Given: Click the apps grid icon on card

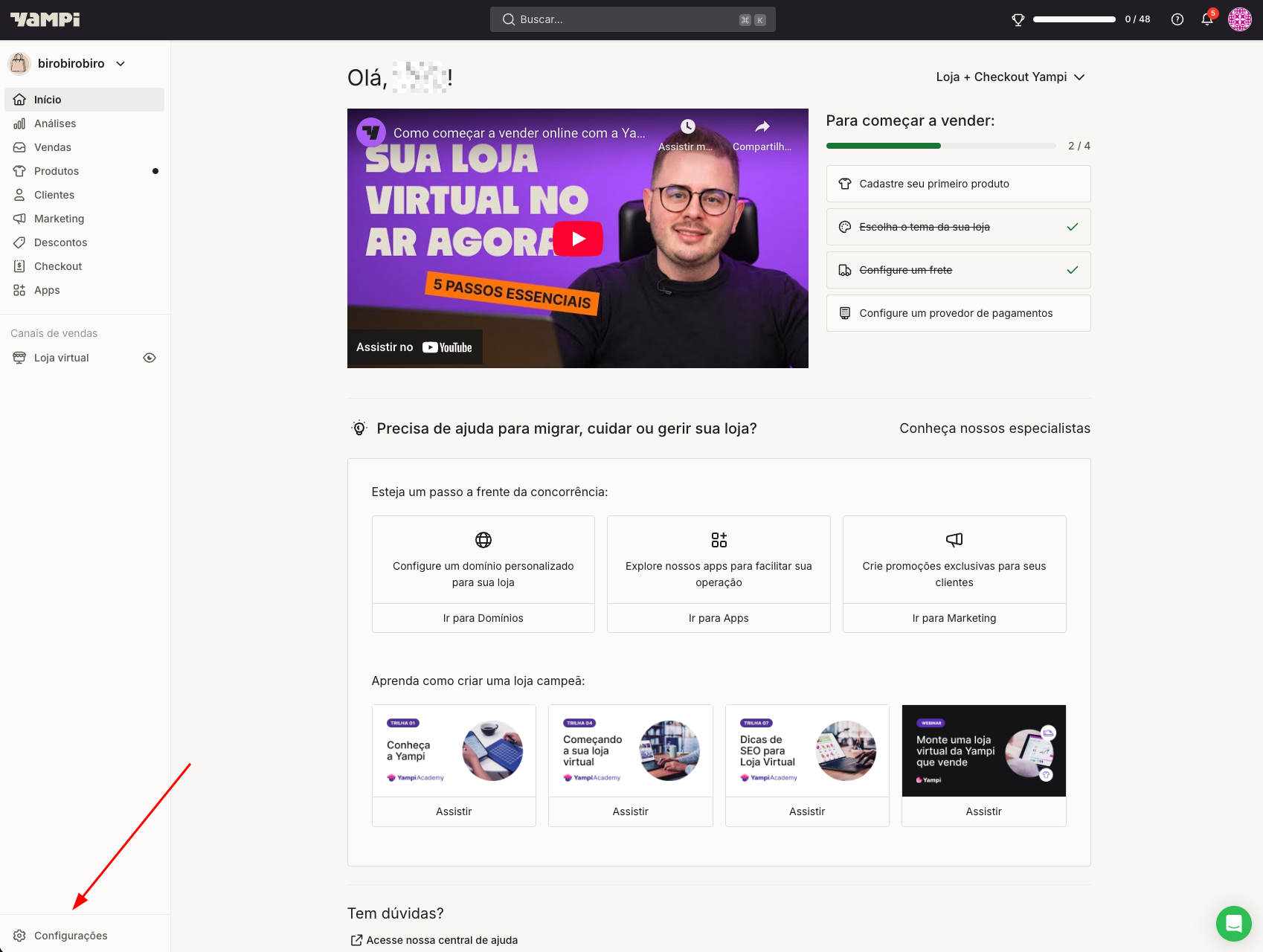Looking at the screenshot, I should (x=719, y=540).
